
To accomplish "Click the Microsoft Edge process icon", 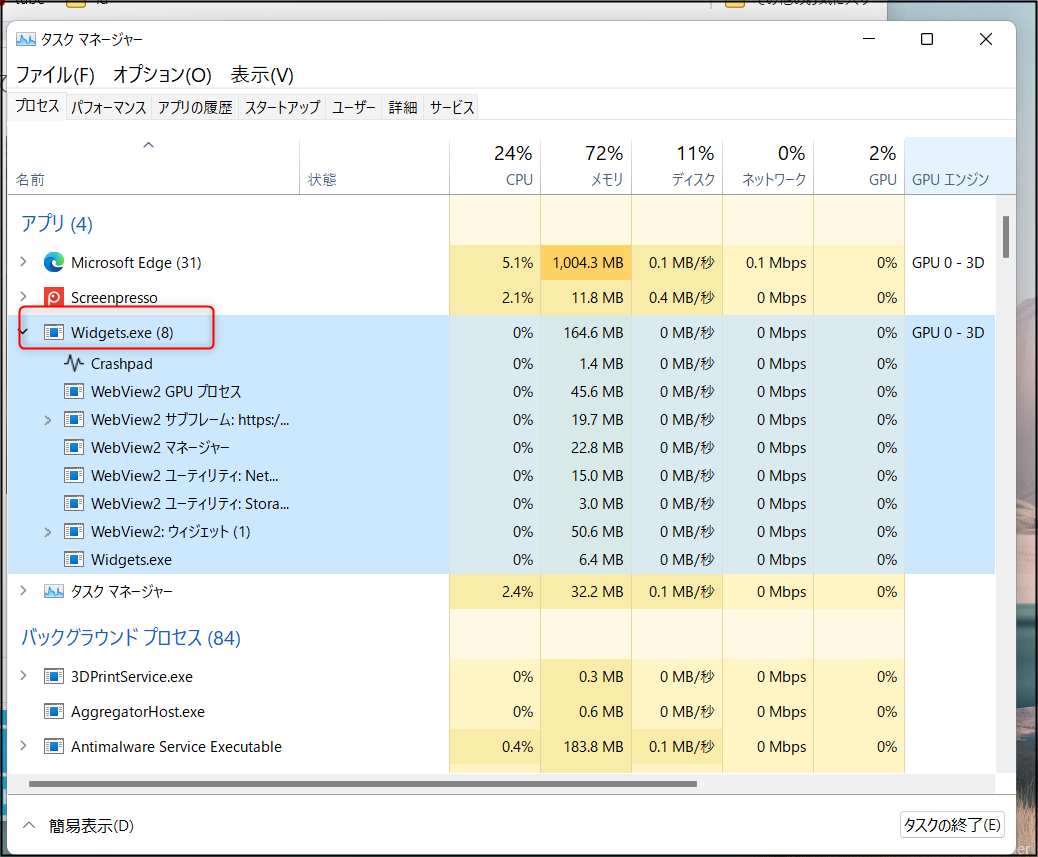I will point(54,263).
